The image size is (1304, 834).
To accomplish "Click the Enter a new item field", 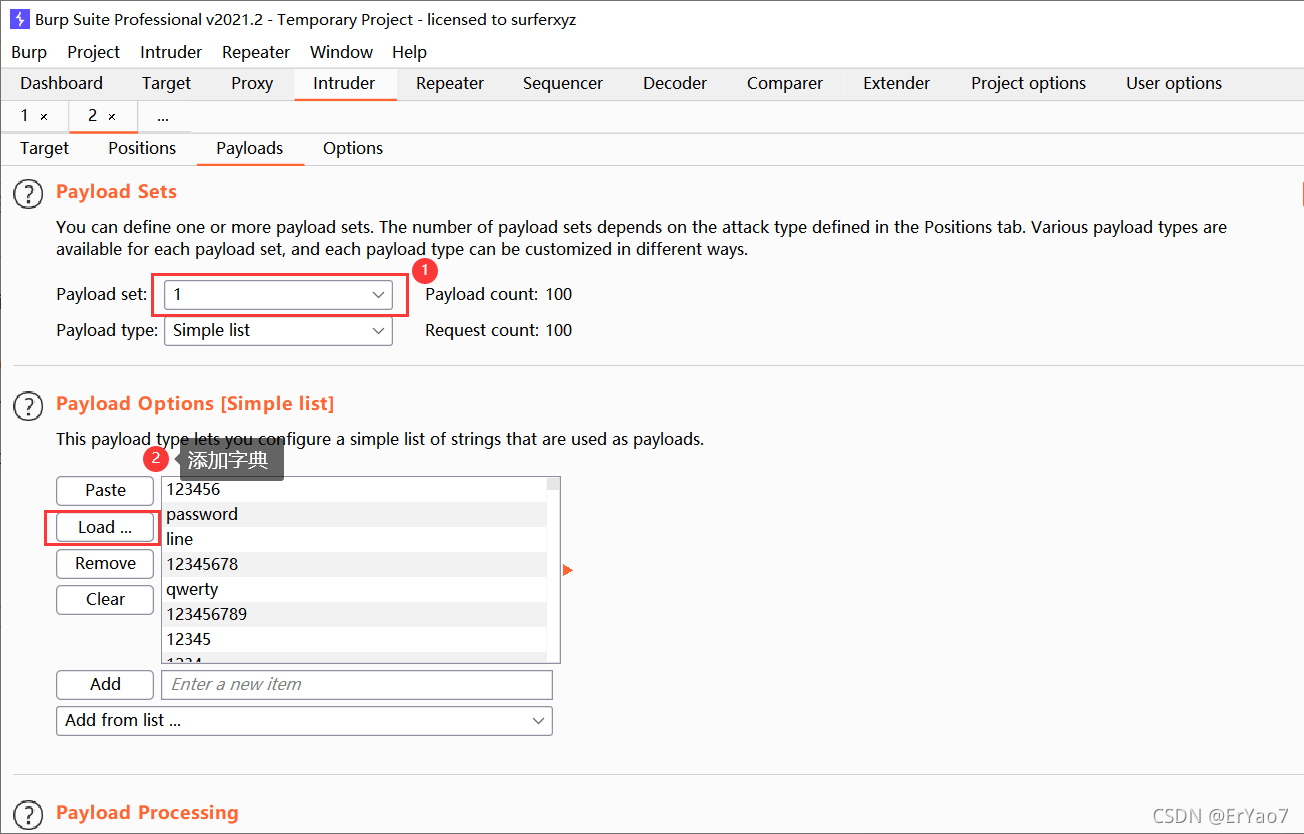I will (x=357, y=684).
